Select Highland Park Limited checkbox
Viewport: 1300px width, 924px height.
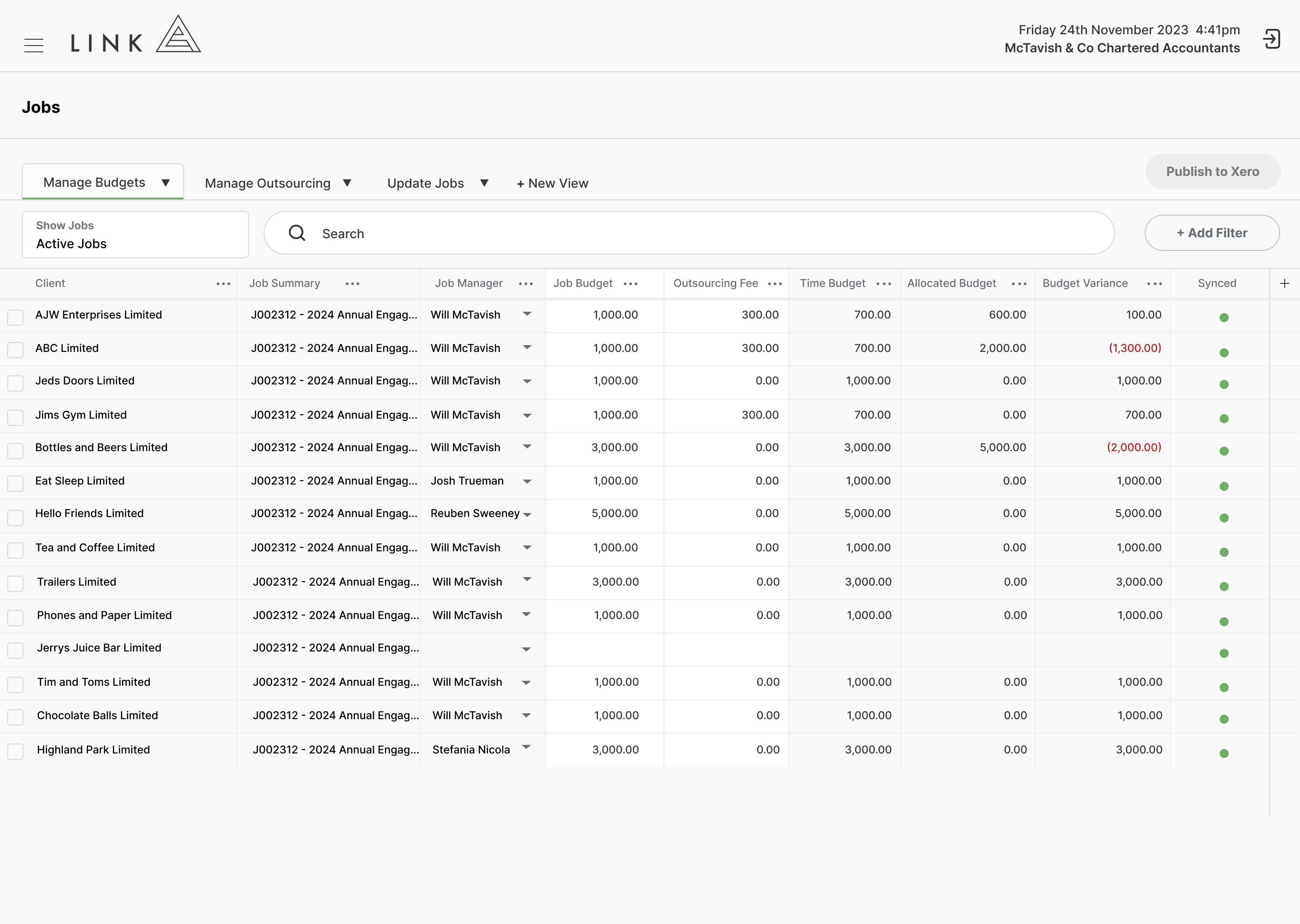coord(15,752)
